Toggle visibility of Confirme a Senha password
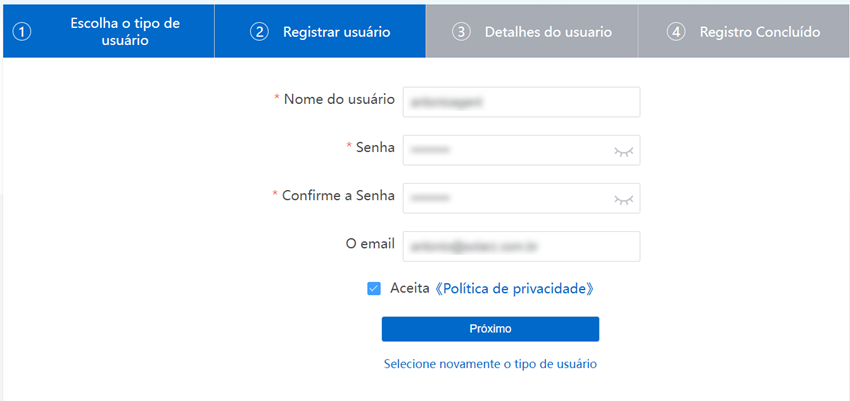The image size is (850, 401). pyautogui.click(x=623, y=199)
